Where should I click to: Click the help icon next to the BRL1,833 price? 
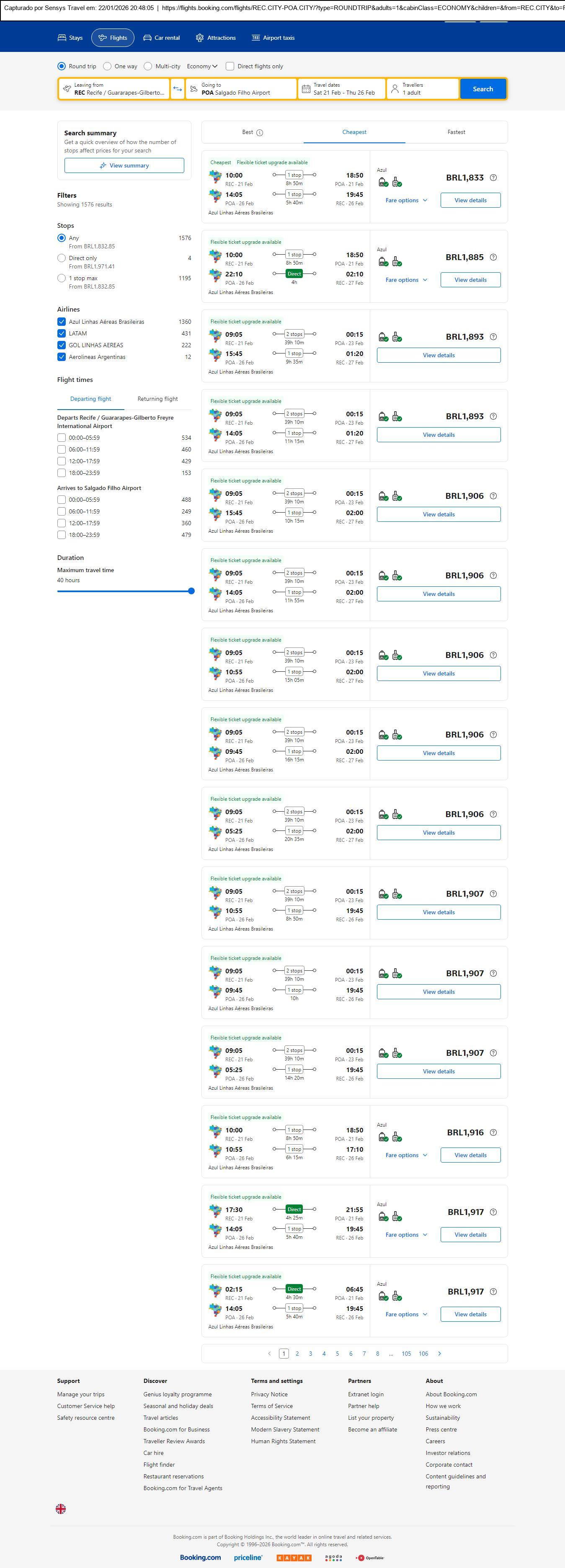(493, 178)
